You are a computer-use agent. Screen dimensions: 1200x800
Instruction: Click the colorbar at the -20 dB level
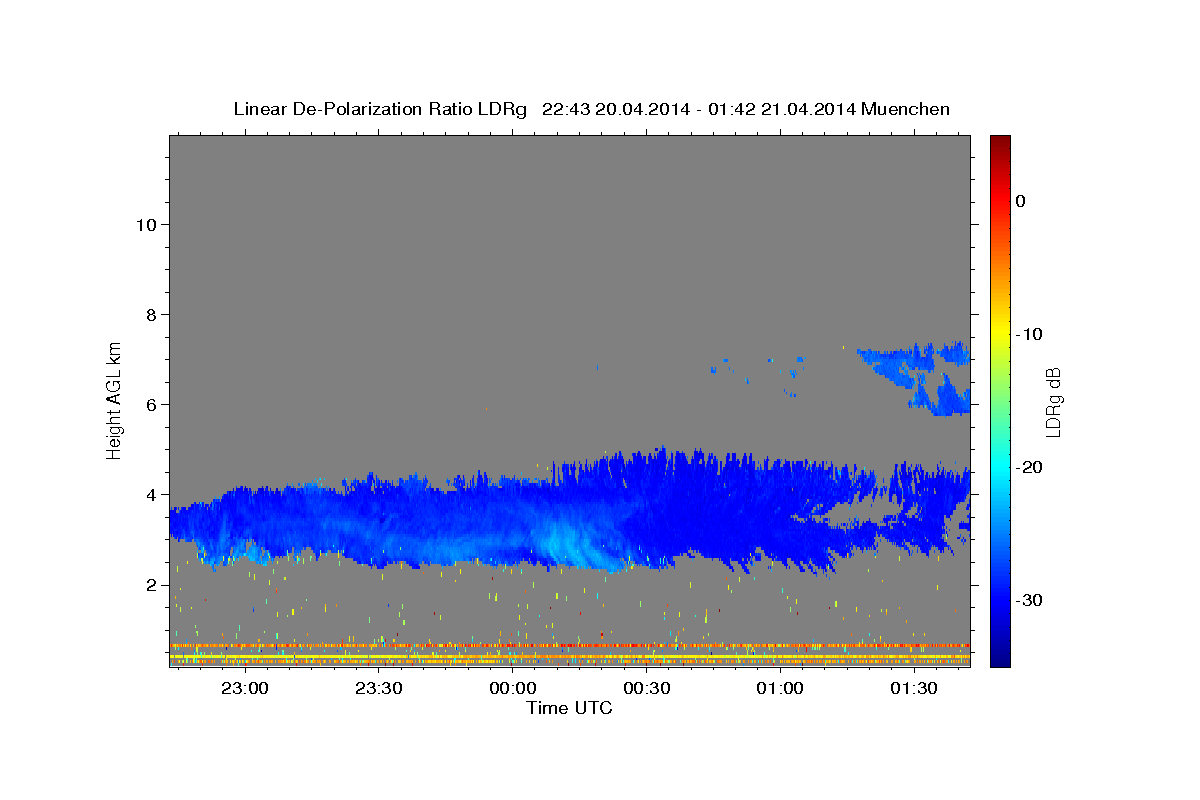click(x=999, y=467)
